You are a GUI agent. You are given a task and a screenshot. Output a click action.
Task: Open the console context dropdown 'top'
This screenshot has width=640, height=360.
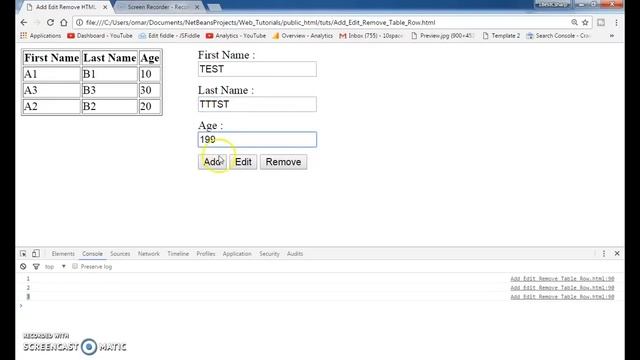click(55, 267)
